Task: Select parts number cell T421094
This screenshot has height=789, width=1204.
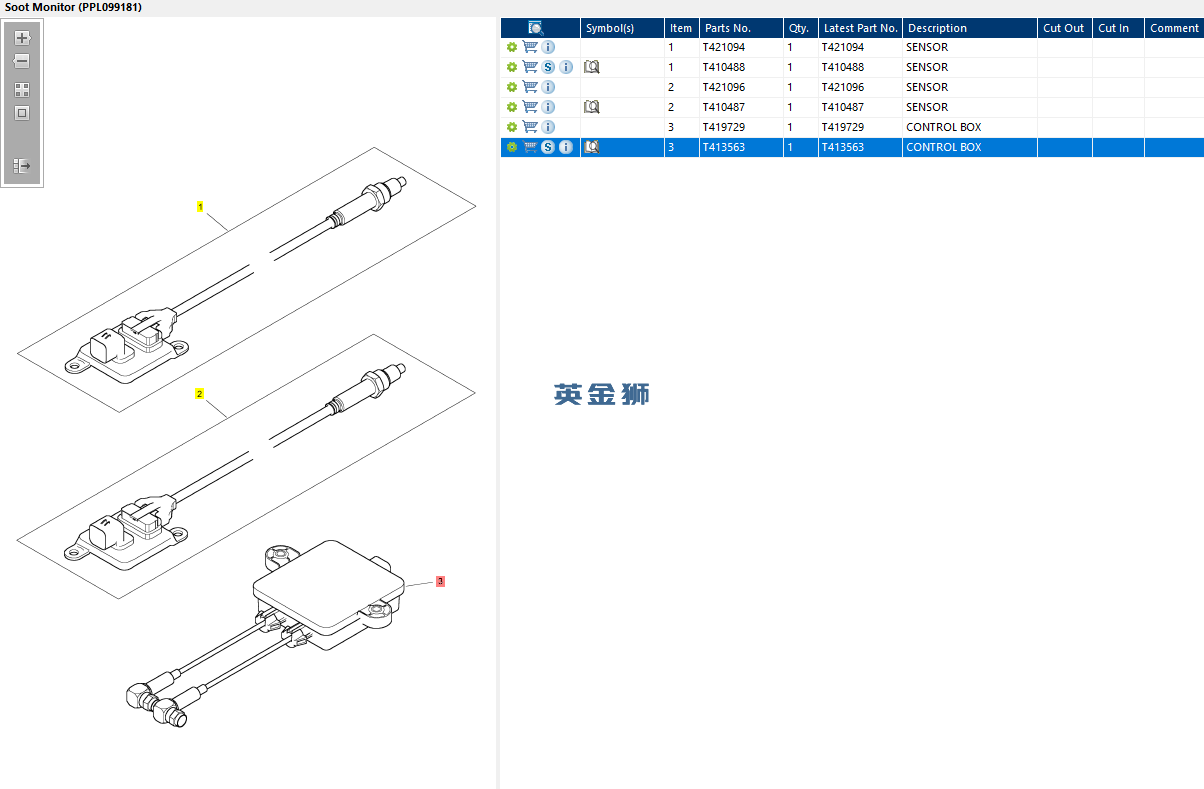Action: coord(741,47)
